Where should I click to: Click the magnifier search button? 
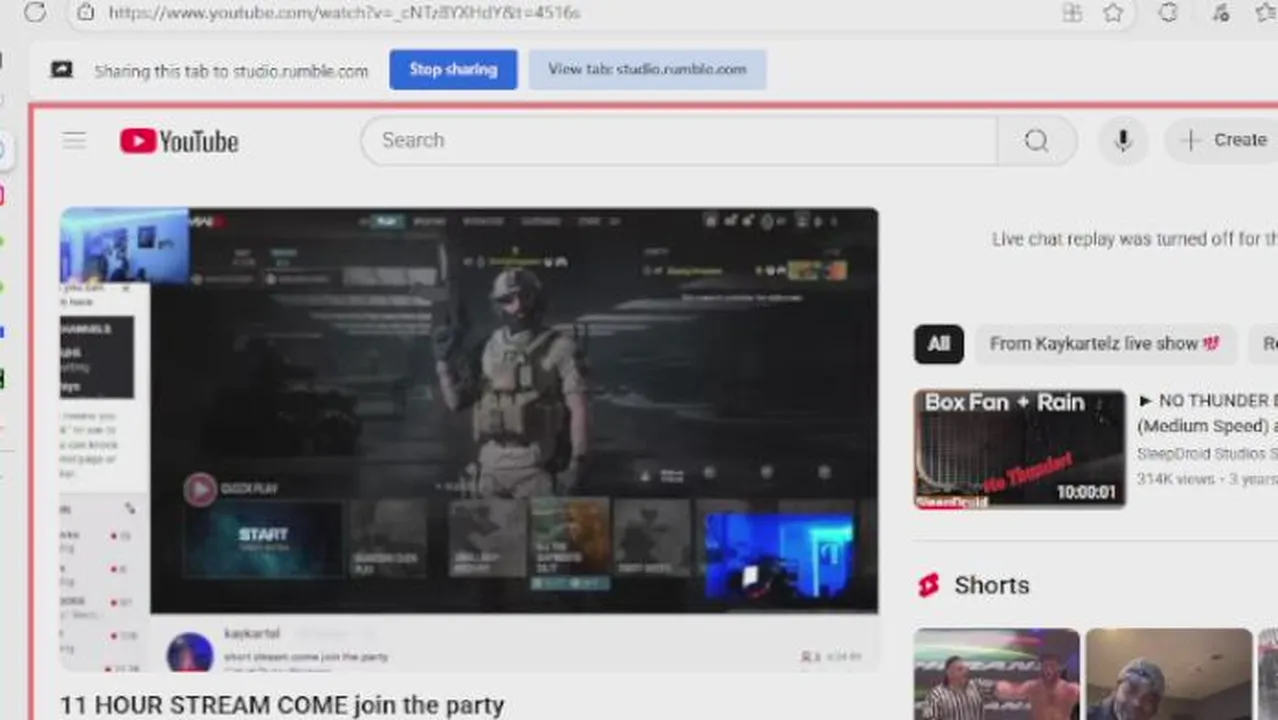[x=1037, y=140]
